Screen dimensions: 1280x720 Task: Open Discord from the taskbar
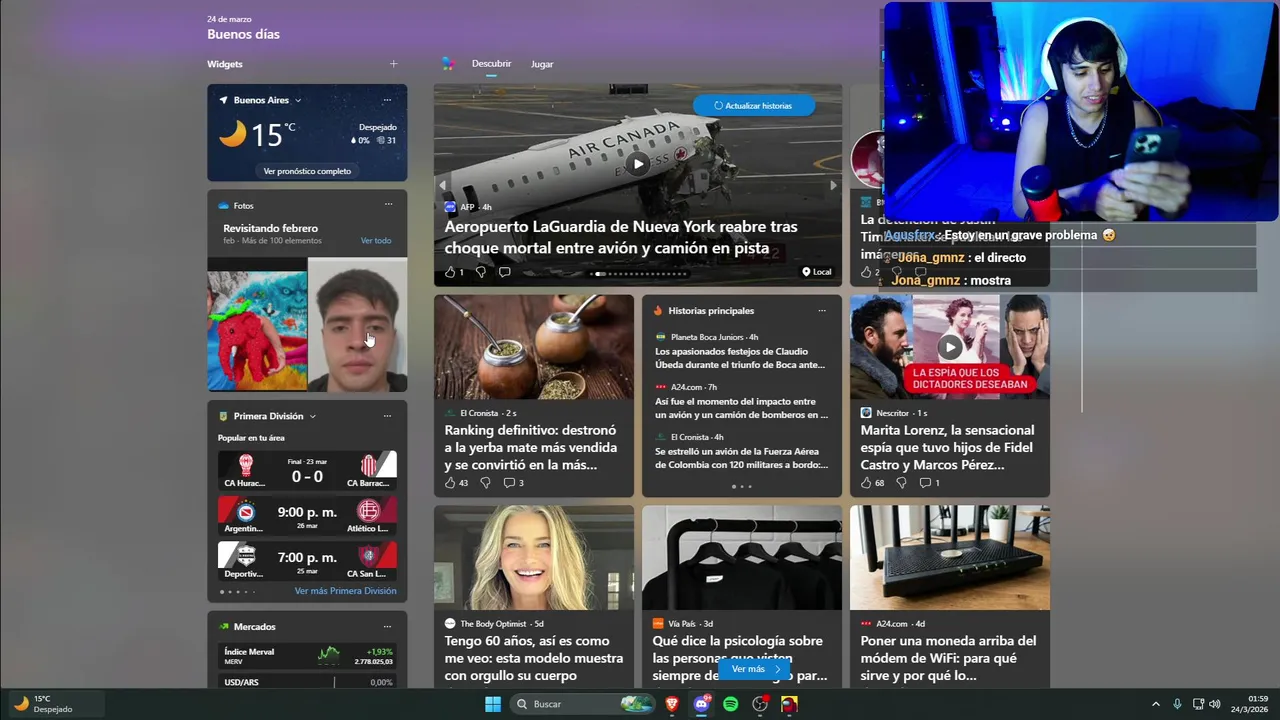(x=702, y=704)
